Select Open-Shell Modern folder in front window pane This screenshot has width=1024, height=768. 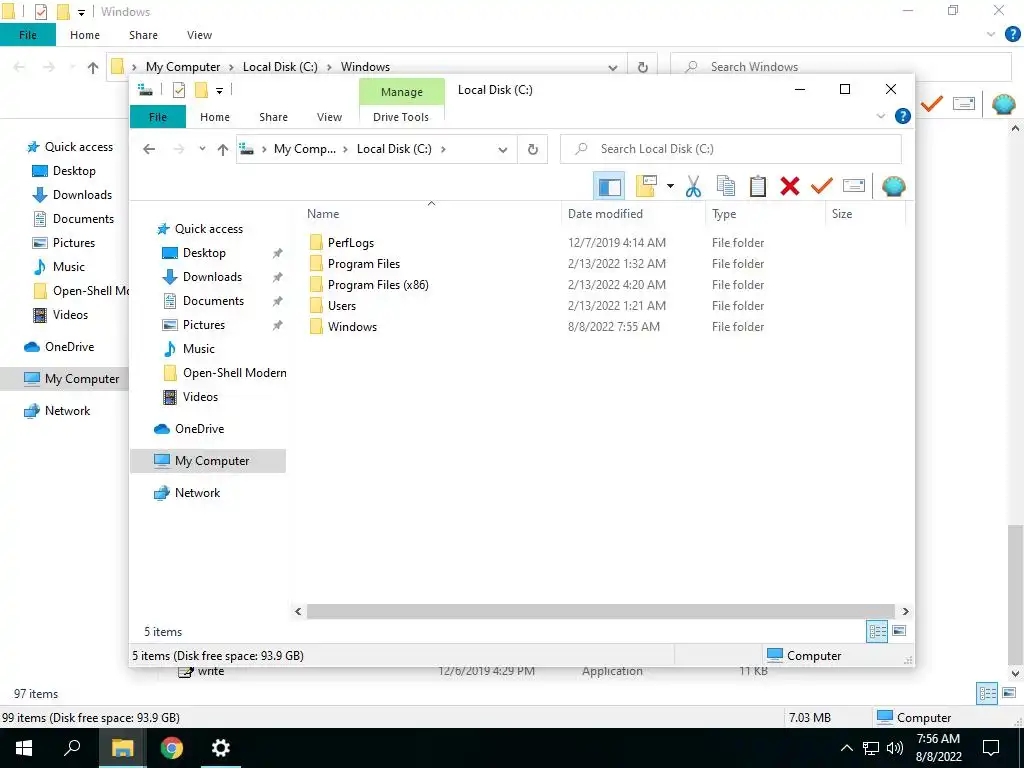coord(234,373)
